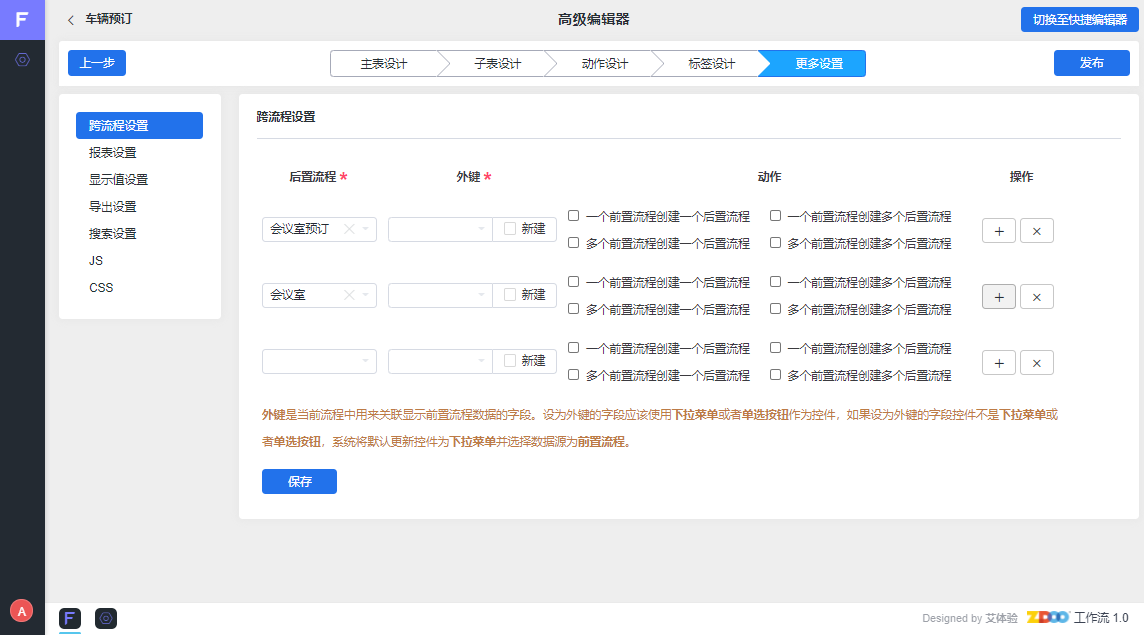
Task: Click the red user avatar icon
Action: (x=21, y=610)
